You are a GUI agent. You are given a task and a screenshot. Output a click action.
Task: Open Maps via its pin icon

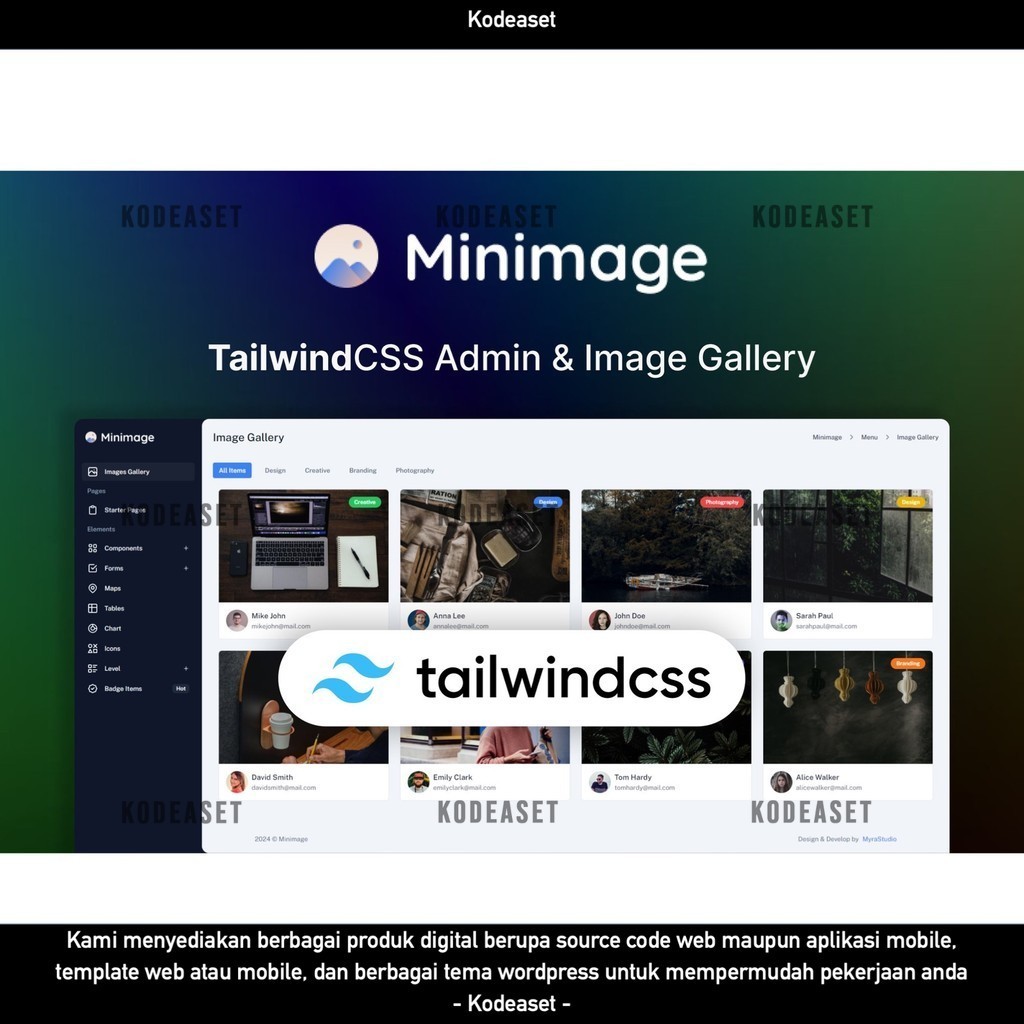pos(92,588)
